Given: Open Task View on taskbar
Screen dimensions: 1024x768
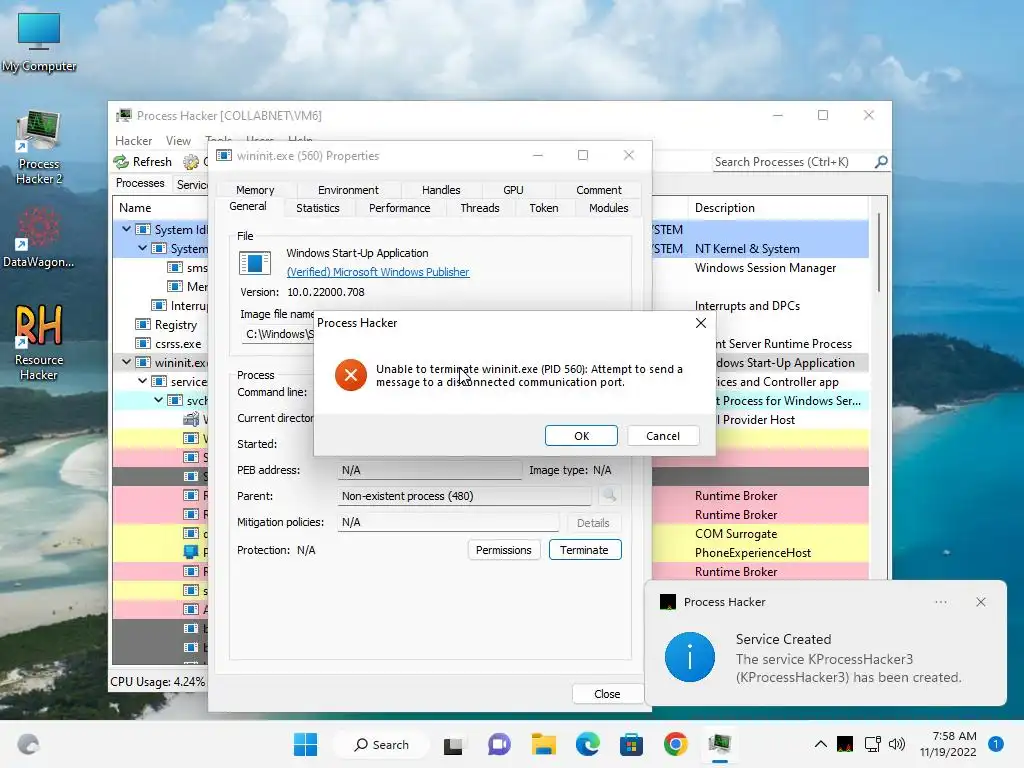Looking at the screenshot, I should [453, 744].
